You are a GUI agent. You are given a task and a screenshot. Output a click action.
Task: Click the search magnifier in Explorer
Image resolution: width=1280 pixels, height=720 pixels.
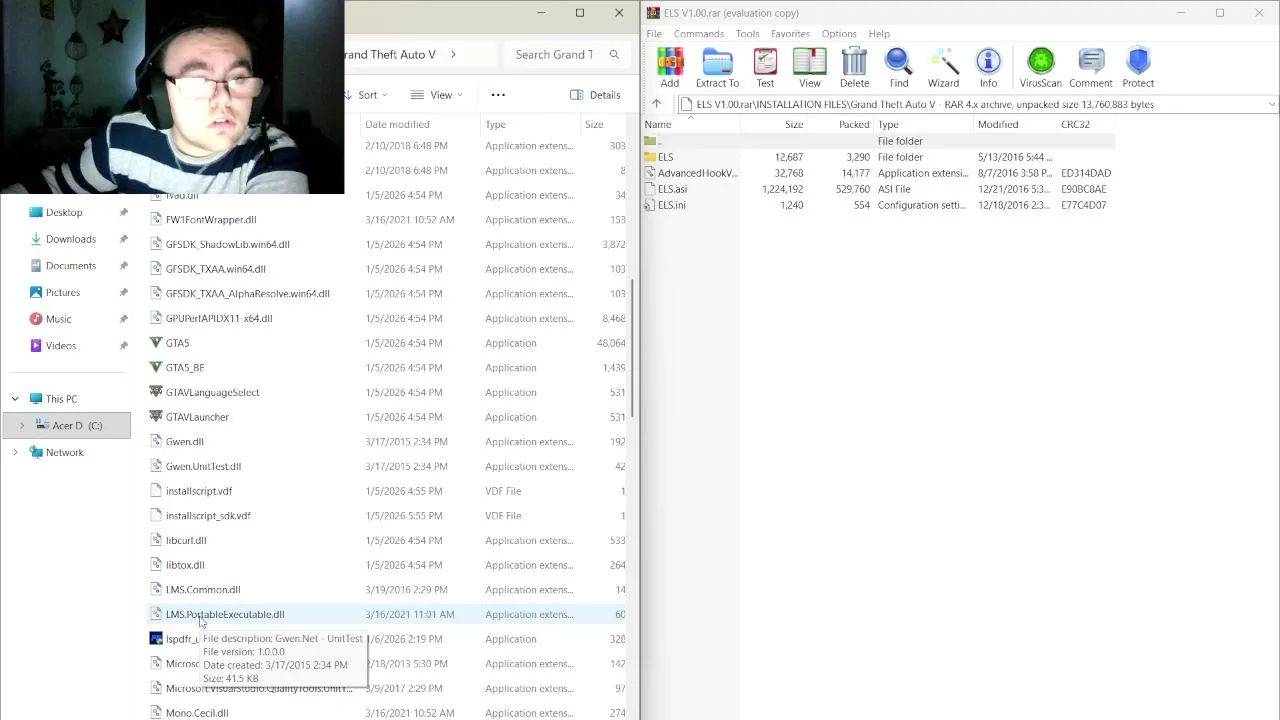point(614,55)
